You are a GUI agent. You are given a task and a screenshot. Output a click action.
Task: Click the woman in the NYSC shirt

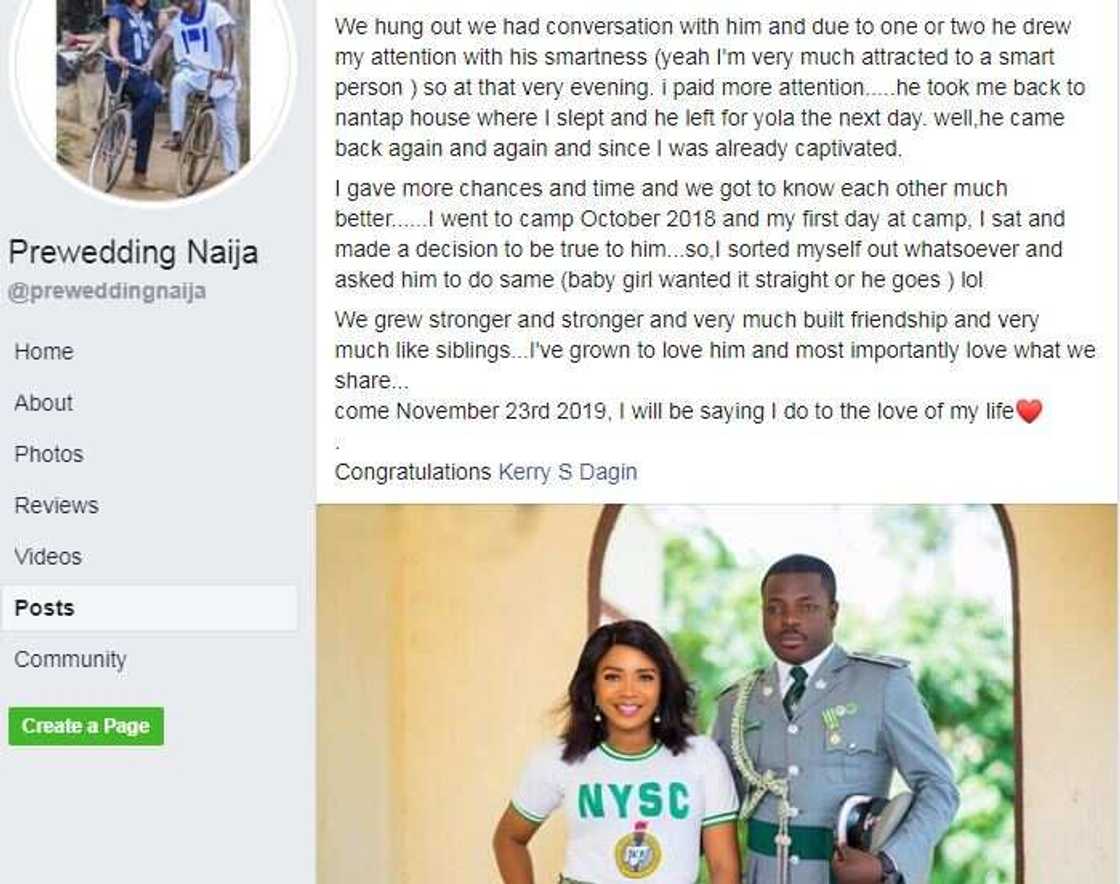pos(628,760)
